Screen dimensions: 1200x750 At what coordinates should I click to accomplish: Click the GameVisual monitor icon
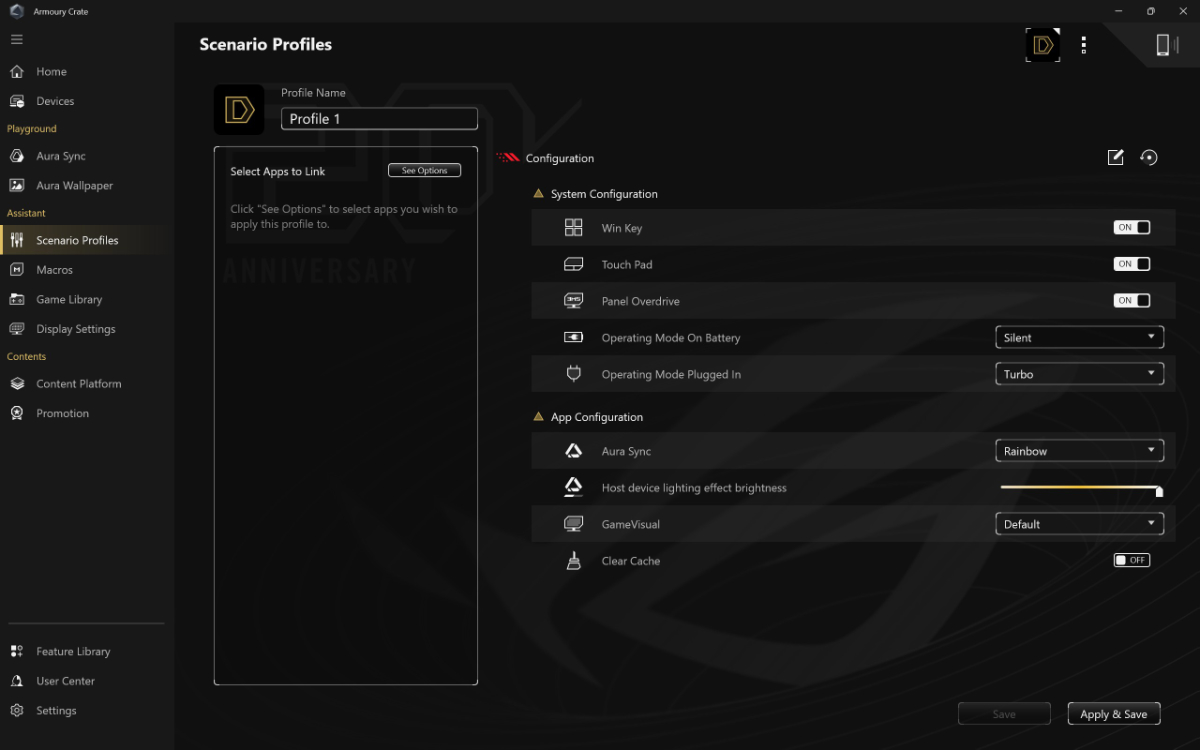coord(573,524)
